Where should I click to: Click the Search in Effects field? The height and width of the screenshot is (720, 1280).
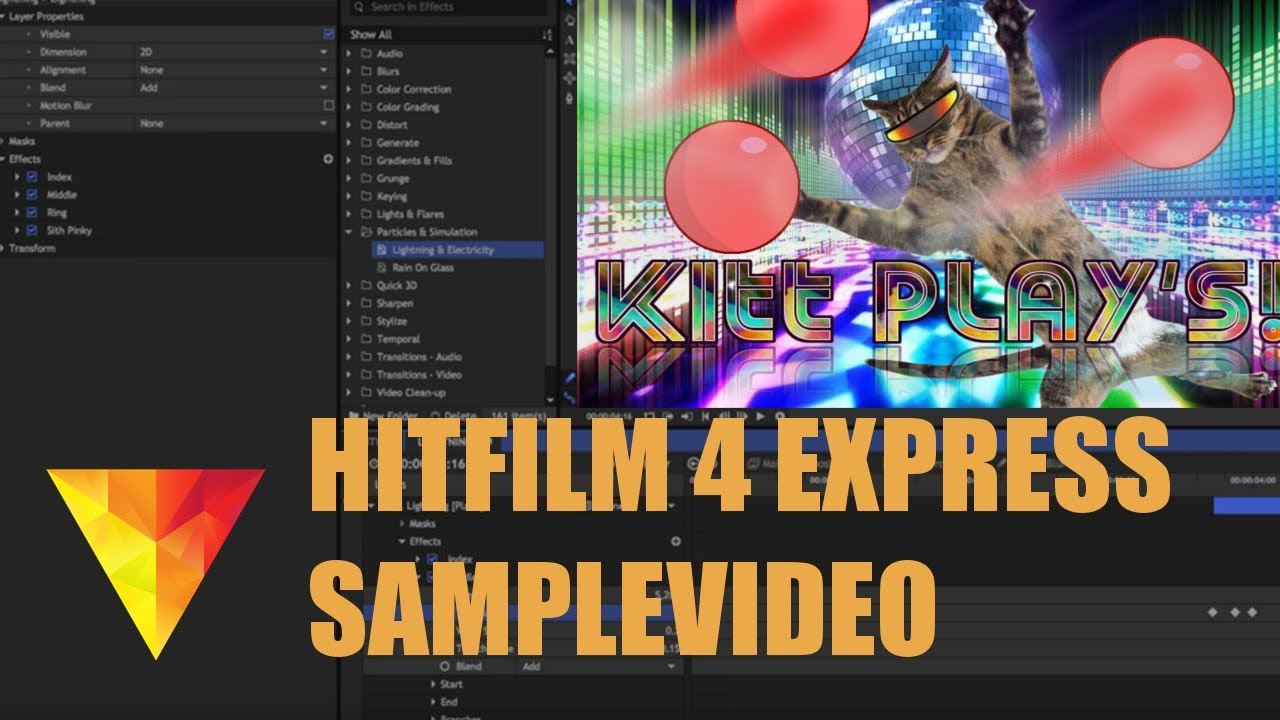pos(448,8)
